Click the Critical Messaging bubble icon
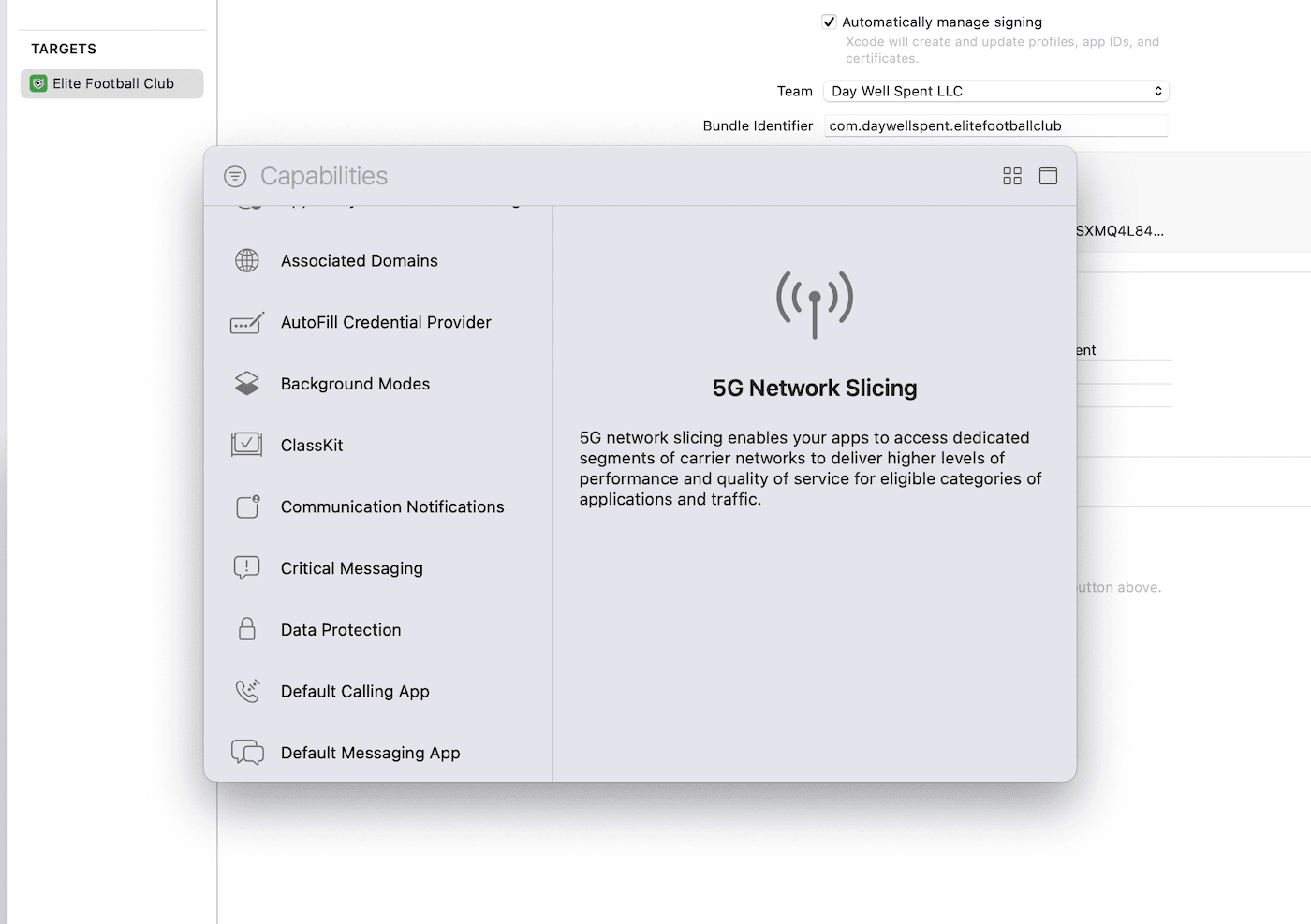 pyautogui.click(x=247, y=568)
